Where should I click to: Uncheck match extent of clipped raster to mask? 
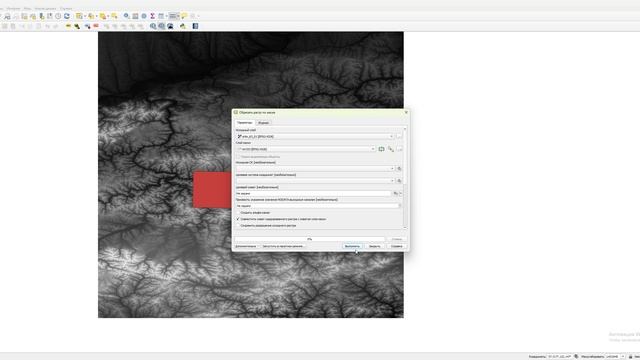(x=238, y=219)
